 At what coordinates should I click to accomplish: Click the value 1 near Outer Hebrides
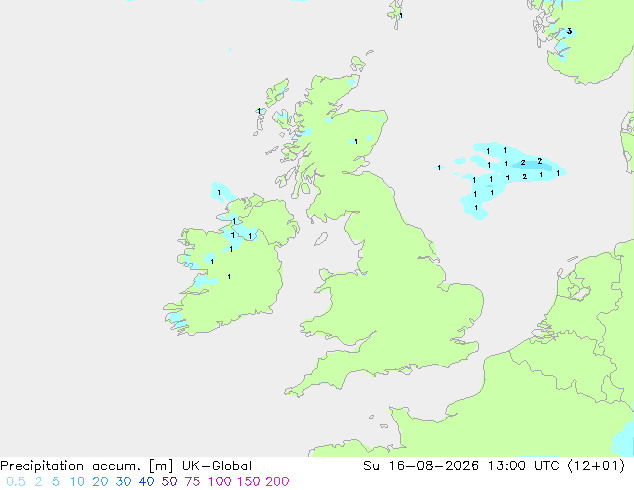pyautogui.click(x=259, y=111)
